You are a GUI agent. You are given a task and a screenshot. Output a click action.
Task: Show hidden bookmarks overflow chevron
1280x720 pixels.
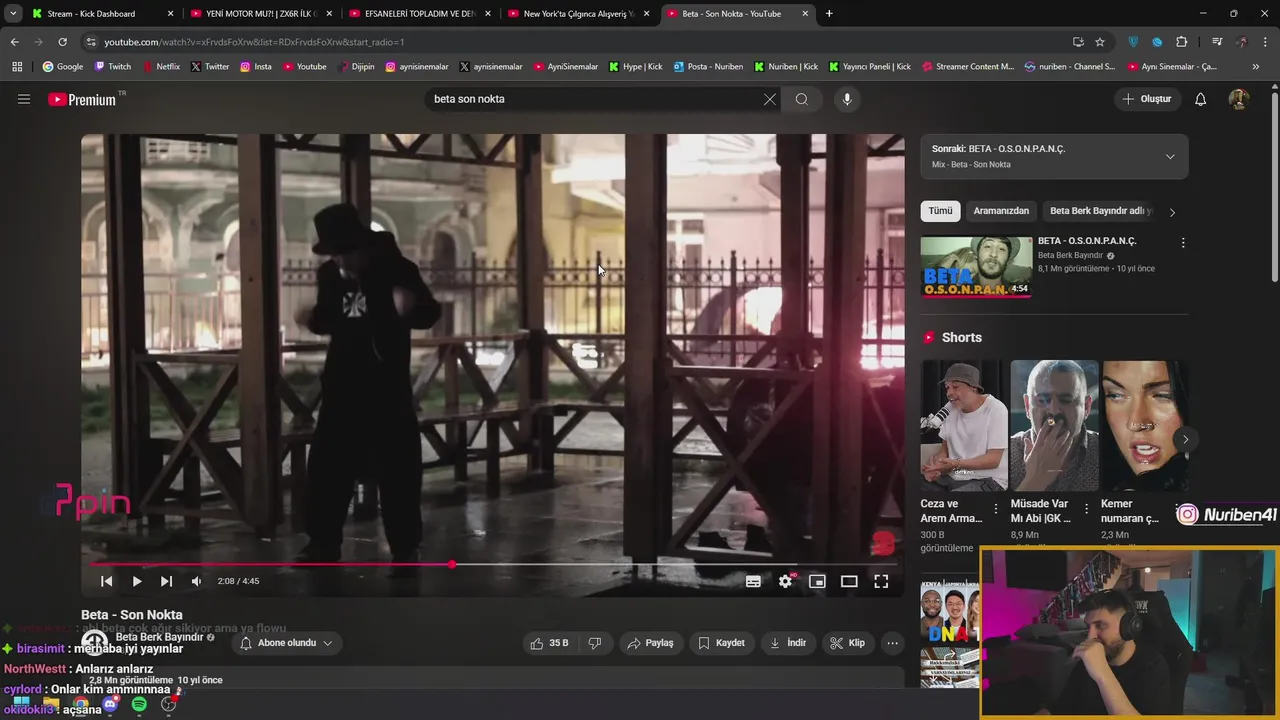tap(1257, 67)
